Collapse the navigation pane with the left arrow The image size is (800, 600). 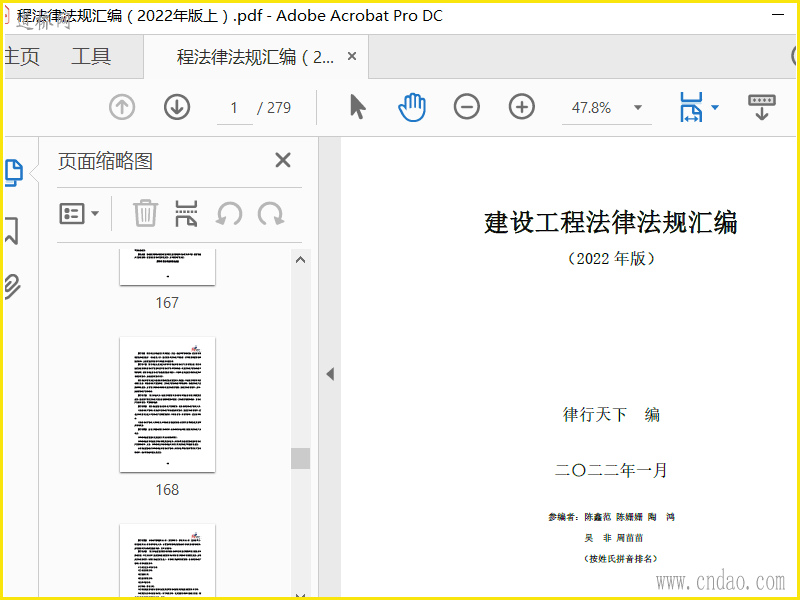coord(330,374)
